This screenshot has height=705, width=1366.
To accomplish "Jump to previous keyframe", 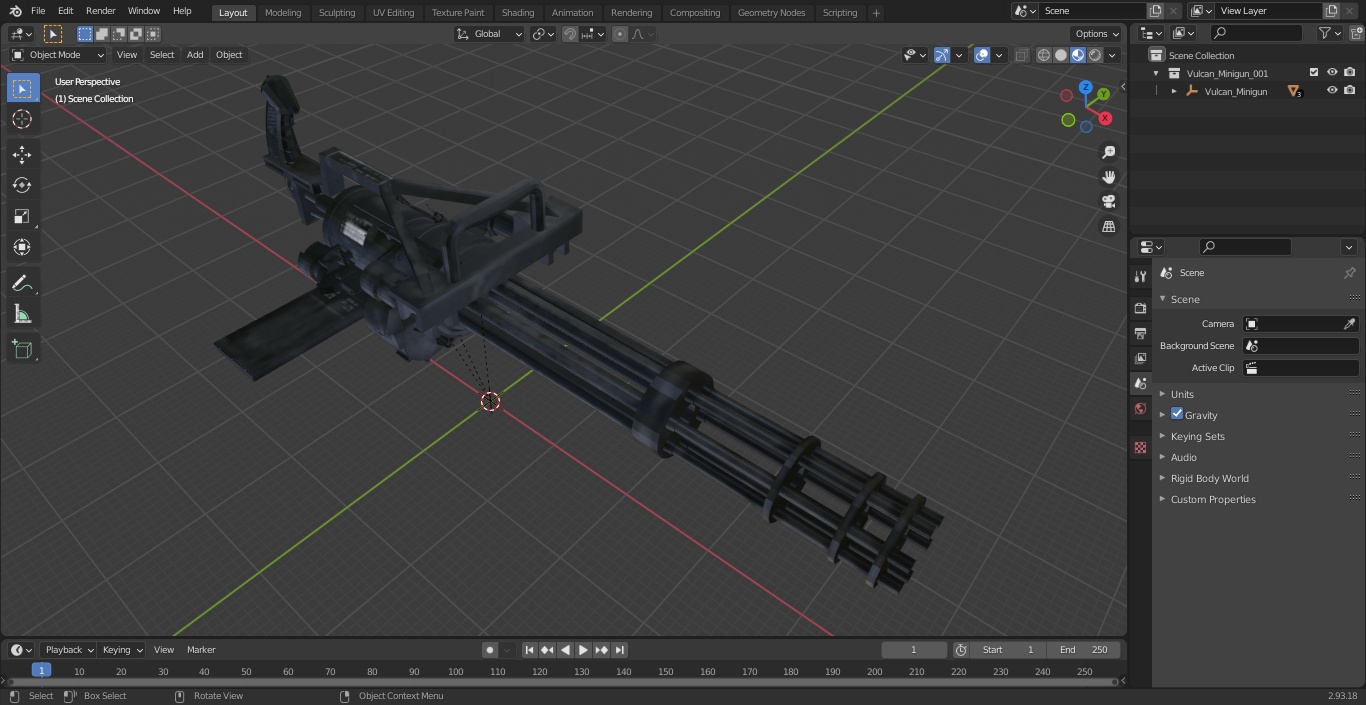I will tap(548, 650).
